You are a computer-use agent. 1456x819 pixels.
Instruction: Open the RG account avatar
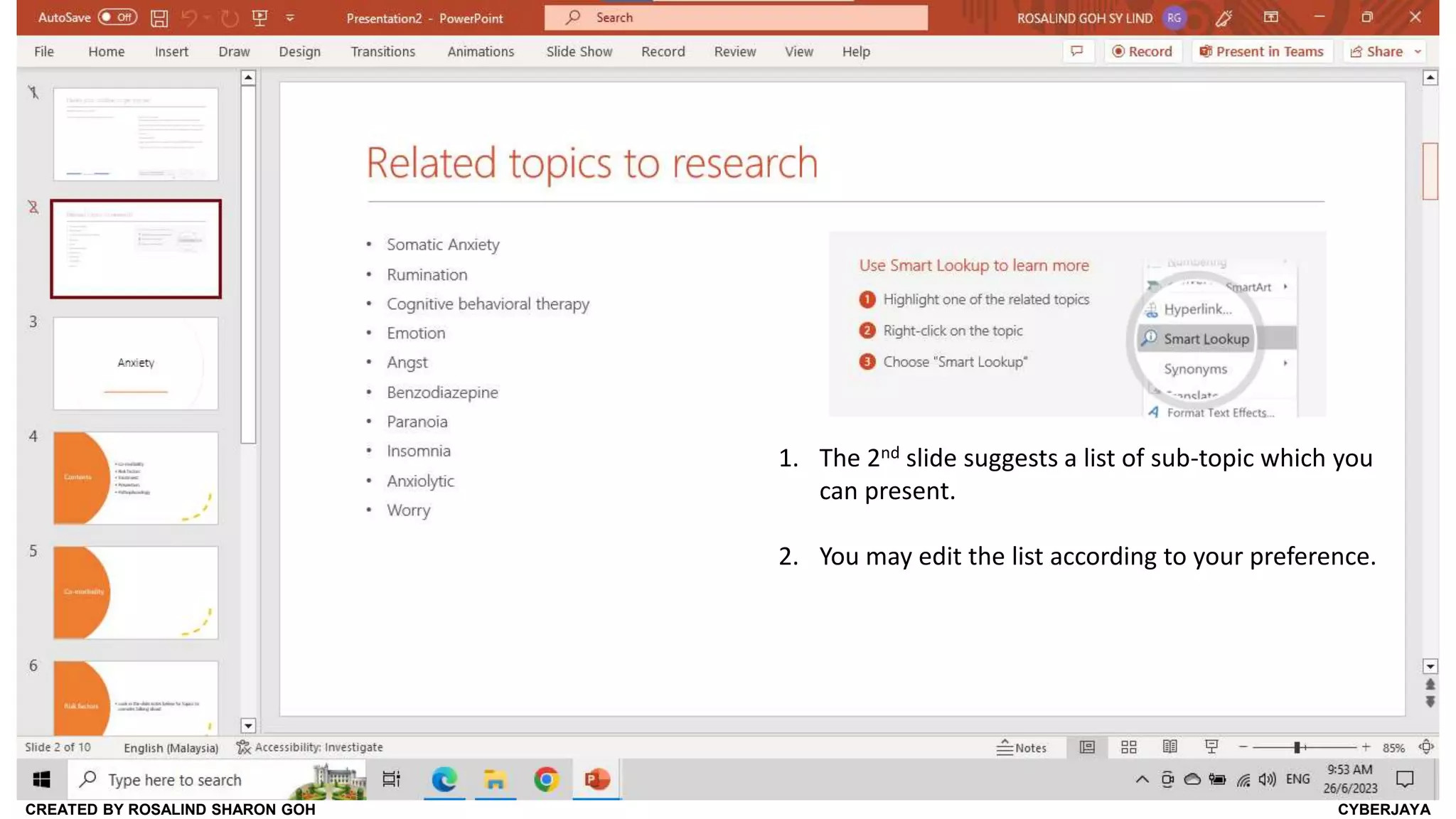1174,18
